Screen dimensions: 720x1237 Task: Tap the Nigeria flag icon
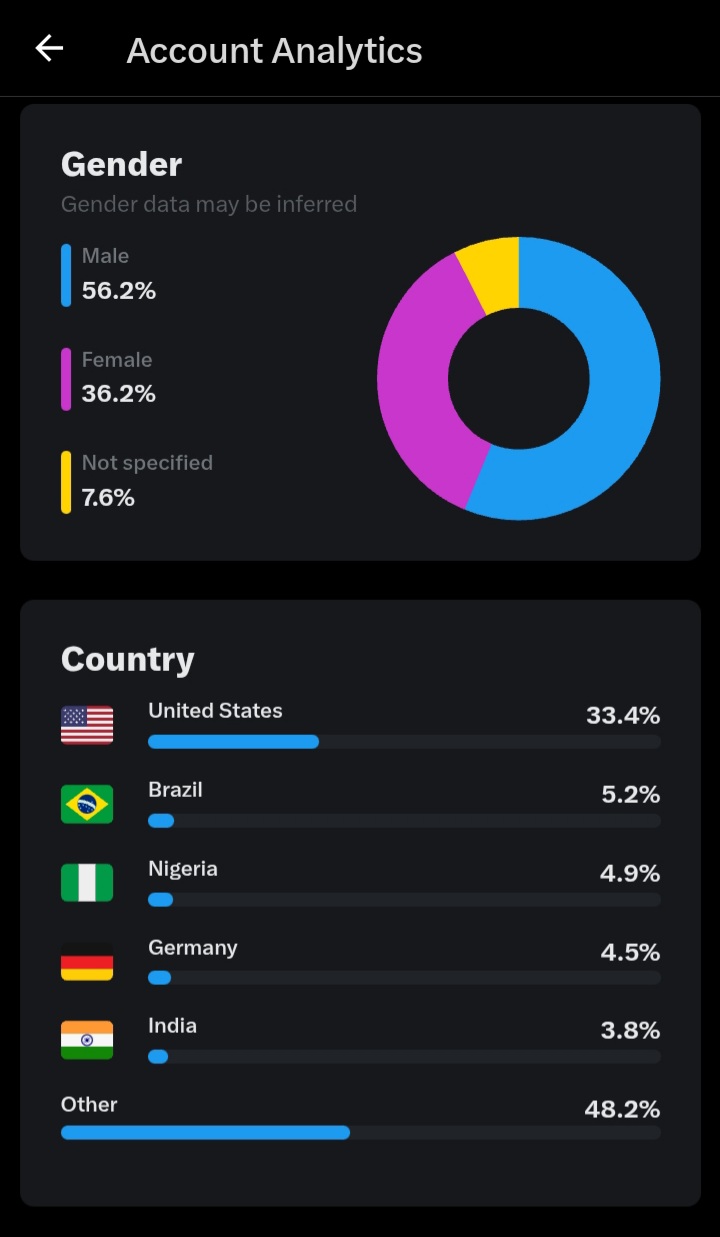(87, 883)
